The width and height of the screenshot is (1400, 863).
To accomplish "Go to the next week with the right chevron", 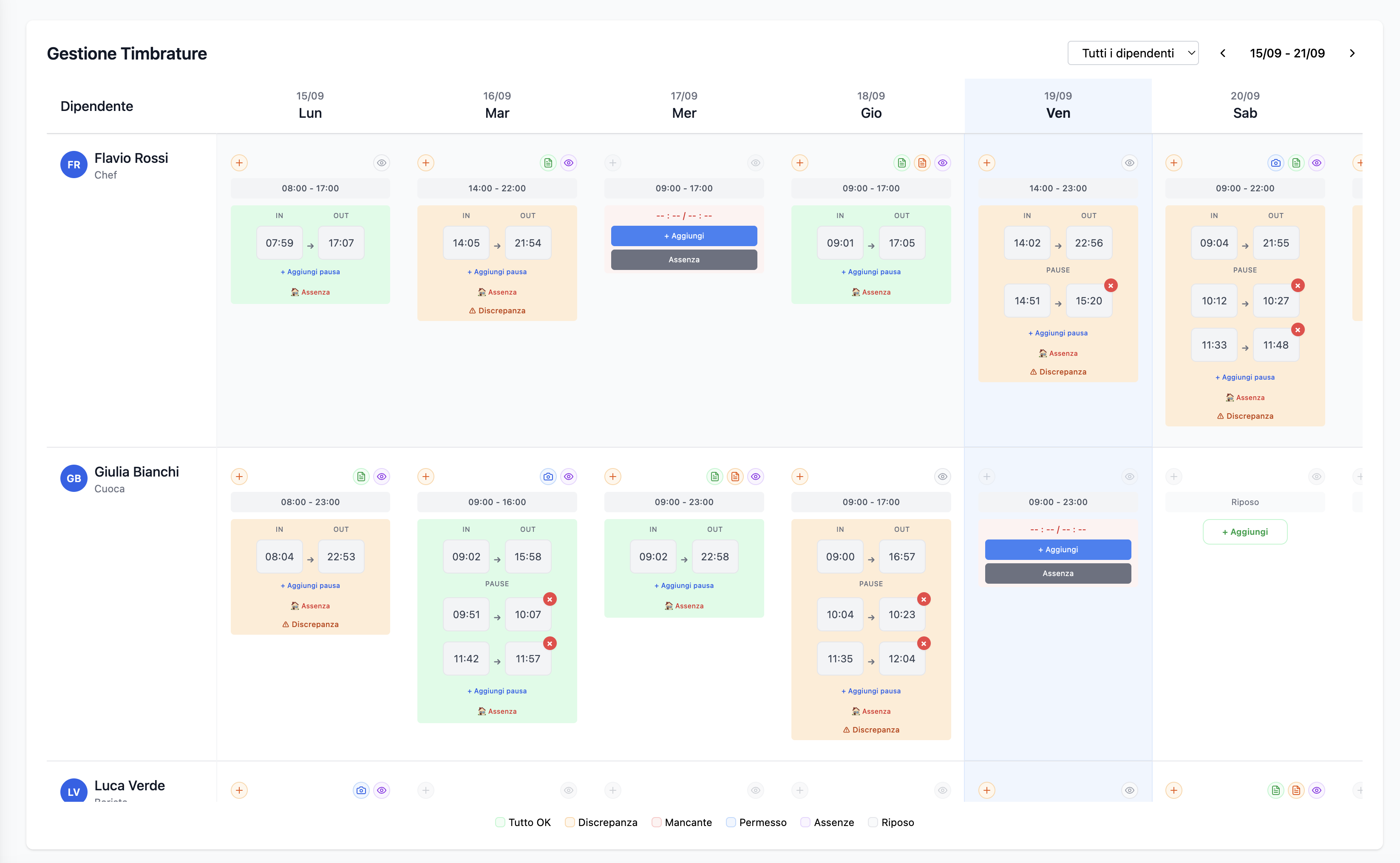I will pos(1352,53).
